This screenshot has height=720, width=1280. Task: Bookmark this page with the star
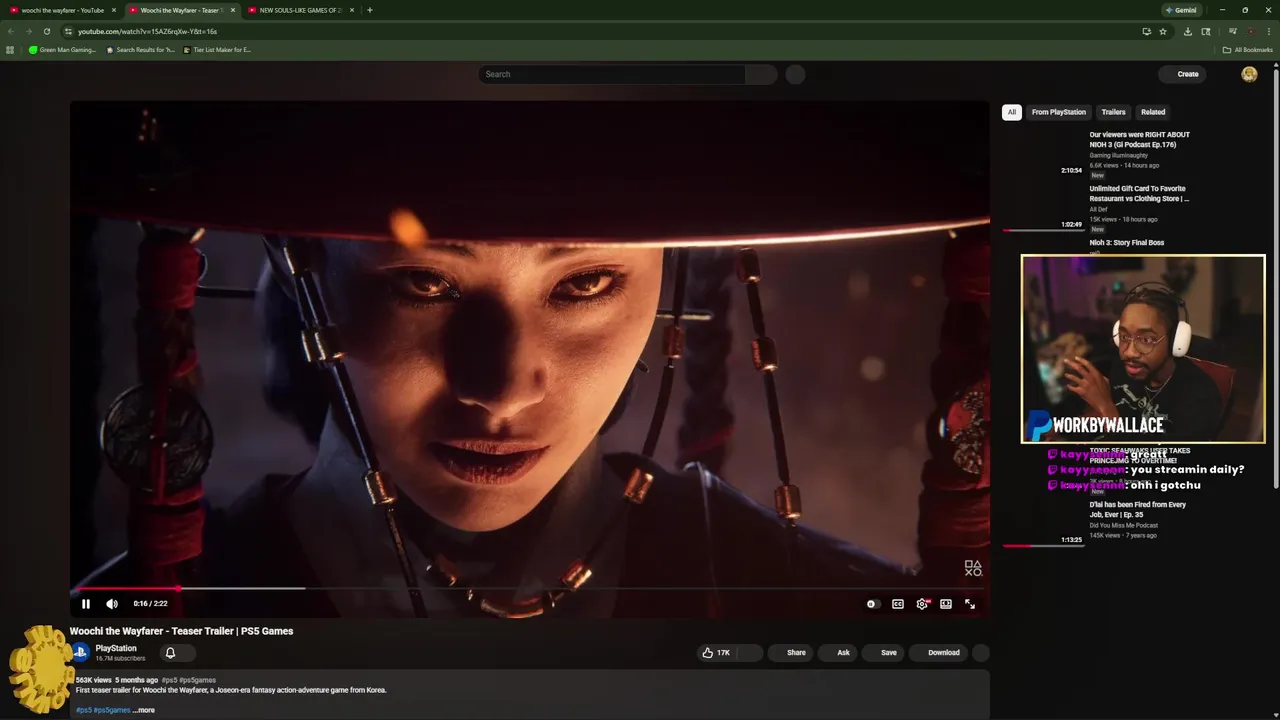click(1163, 31)
